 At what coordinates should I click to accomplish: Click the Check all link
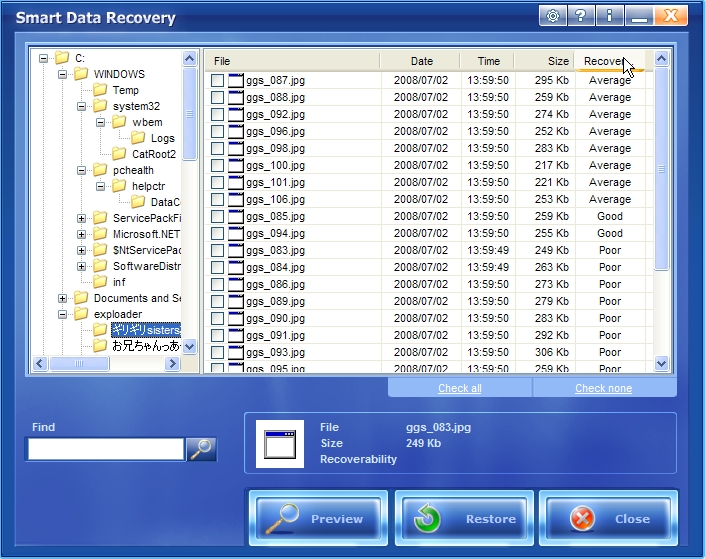tap(460, 388)
